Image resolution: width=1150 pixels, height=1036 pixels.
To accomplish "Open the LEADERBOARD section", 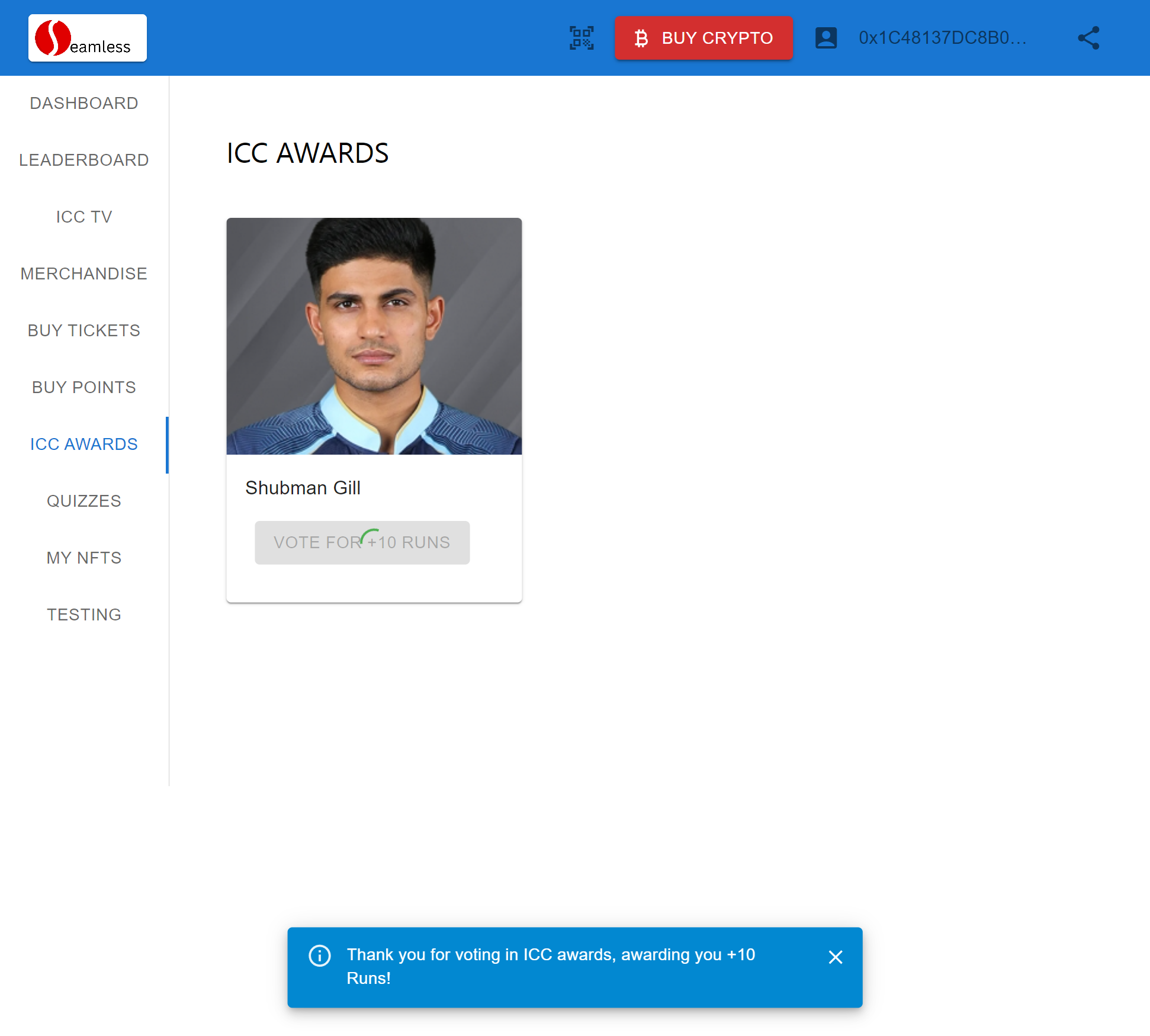I will [x=84, y=160].
